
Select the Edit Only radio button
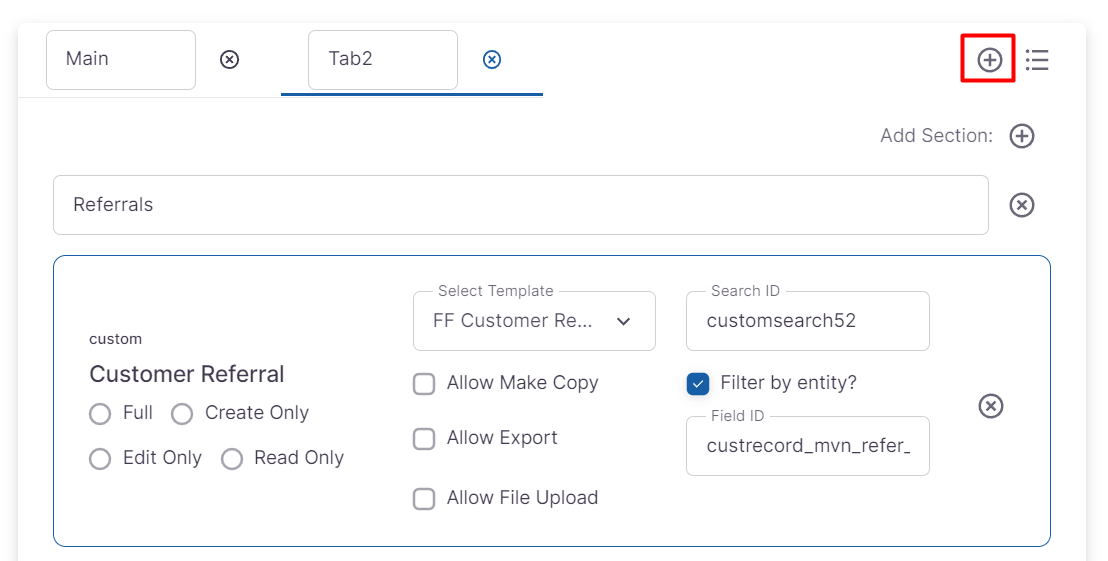[x=100, y=459]
